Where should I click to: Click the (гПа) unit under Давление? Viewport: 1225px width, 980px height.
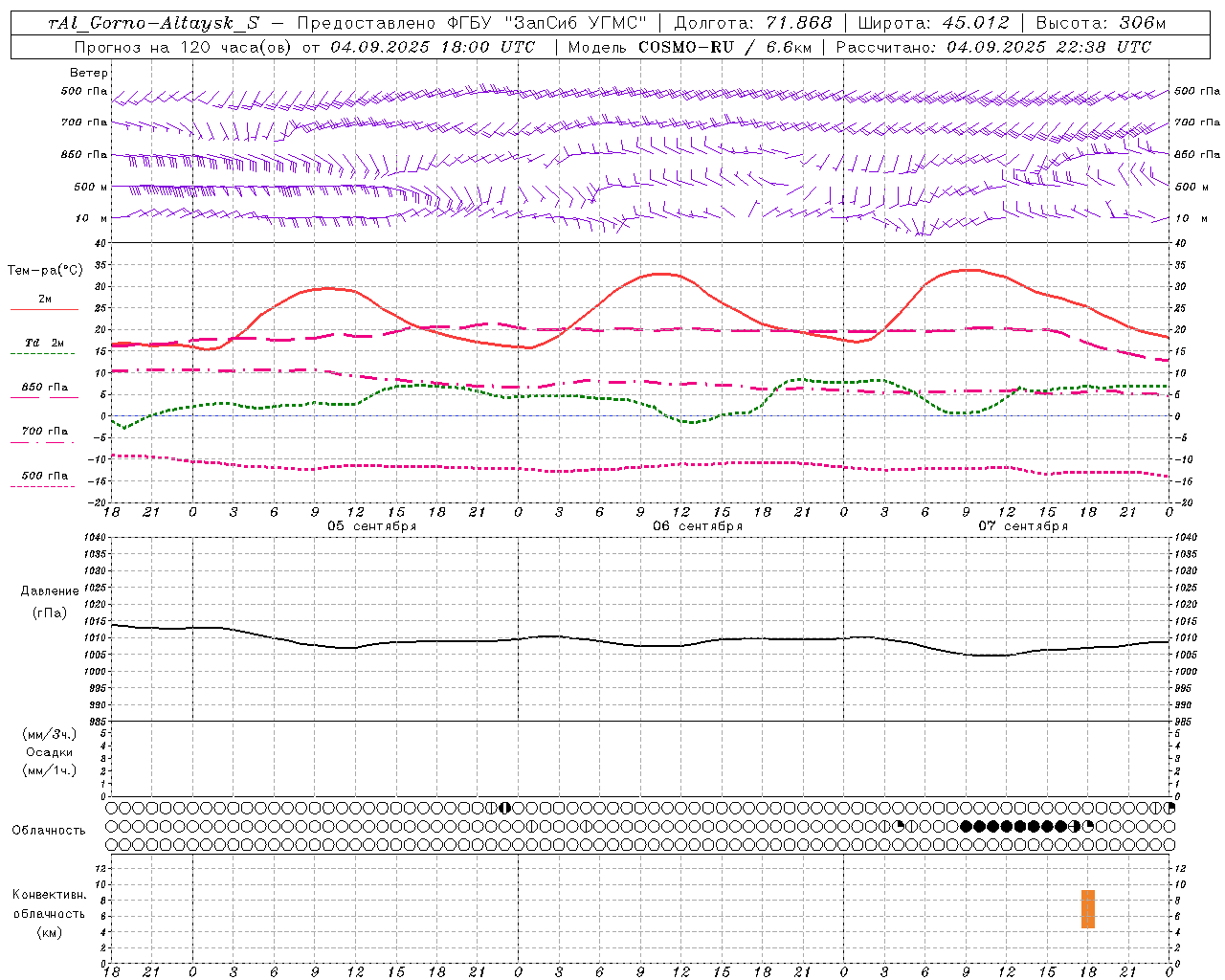(x=49, y=612)
